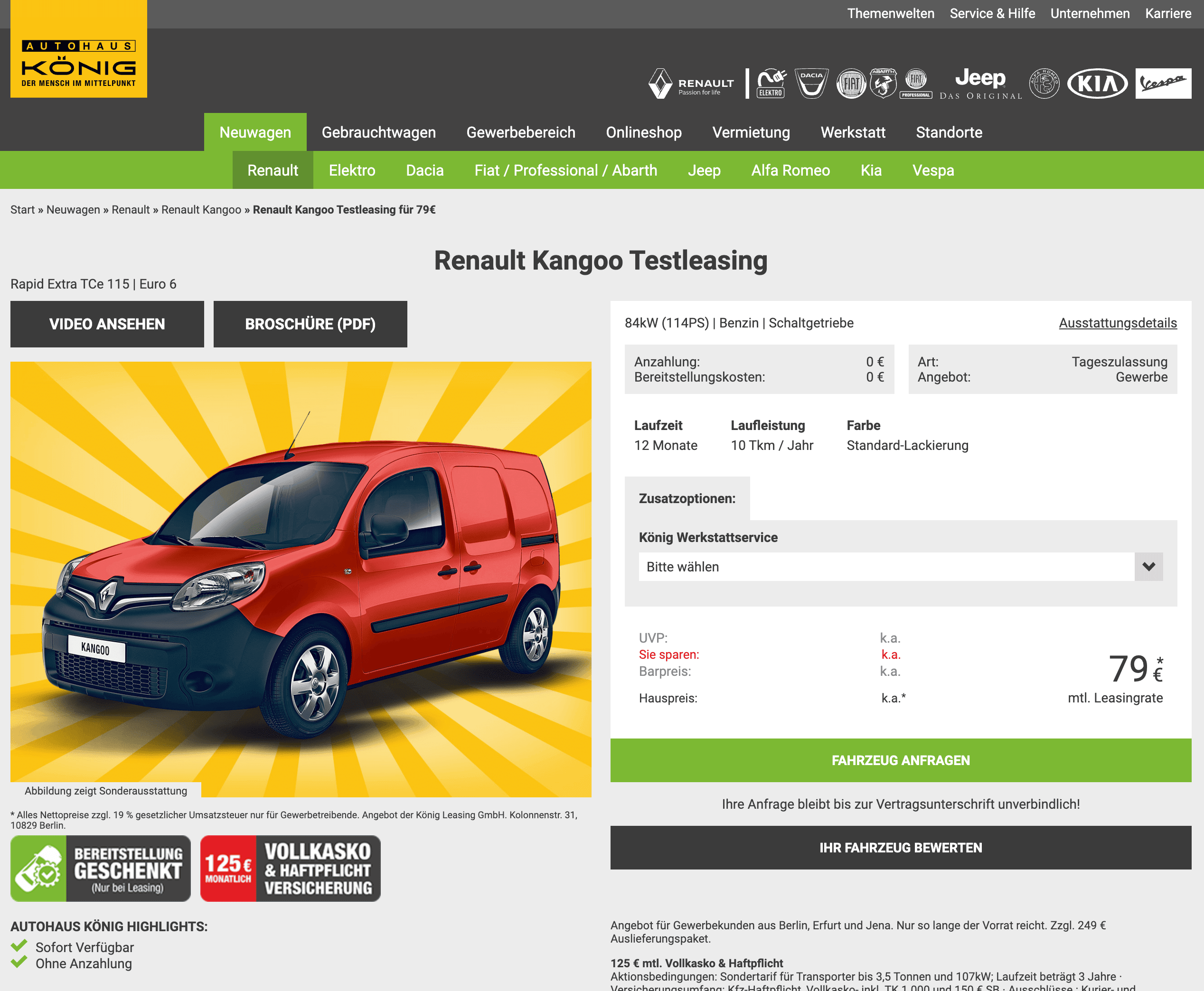Click Ihr Fahrzeug bewerten button

click(900, 847)
